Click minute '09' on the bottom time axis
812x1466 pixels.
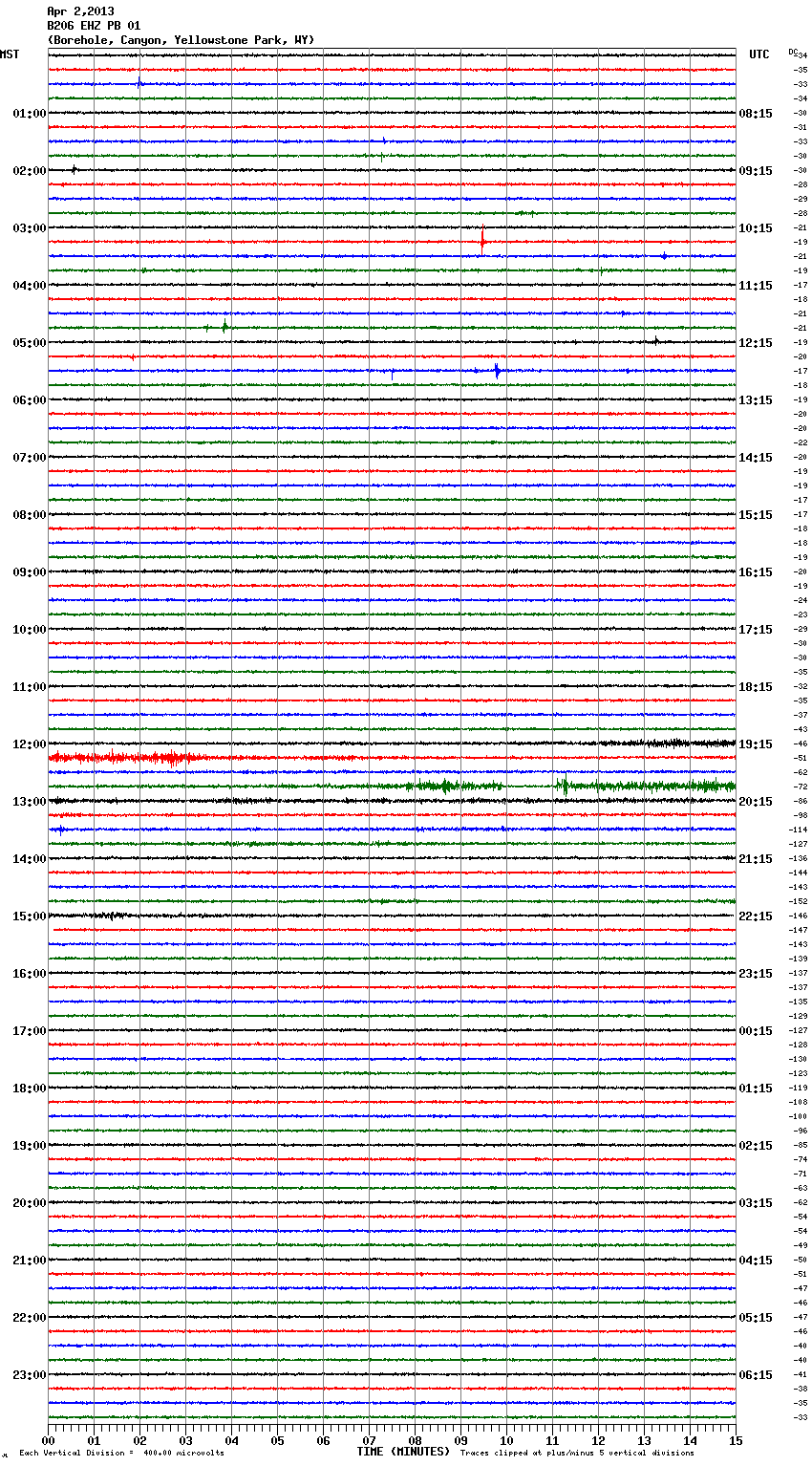coord(460,1440)
